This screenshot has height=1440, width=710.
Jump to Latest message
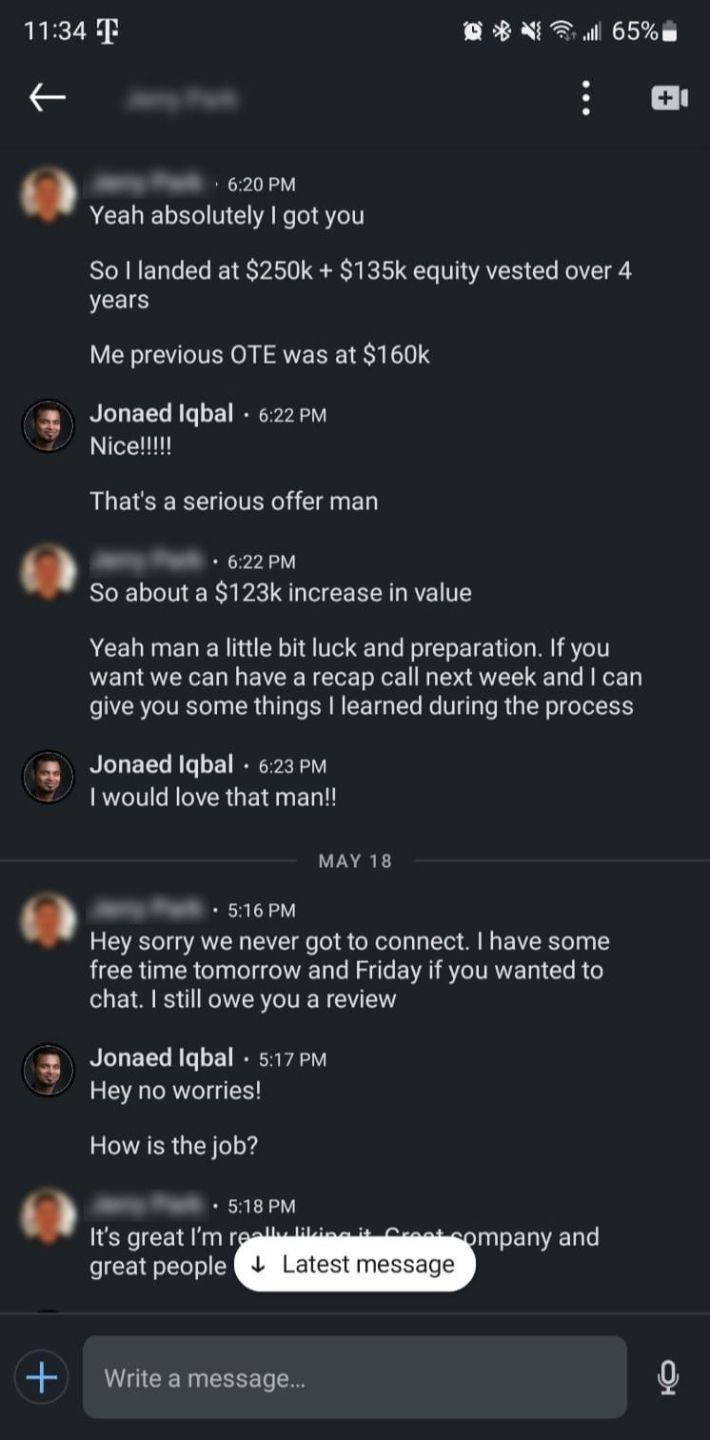354,1264
